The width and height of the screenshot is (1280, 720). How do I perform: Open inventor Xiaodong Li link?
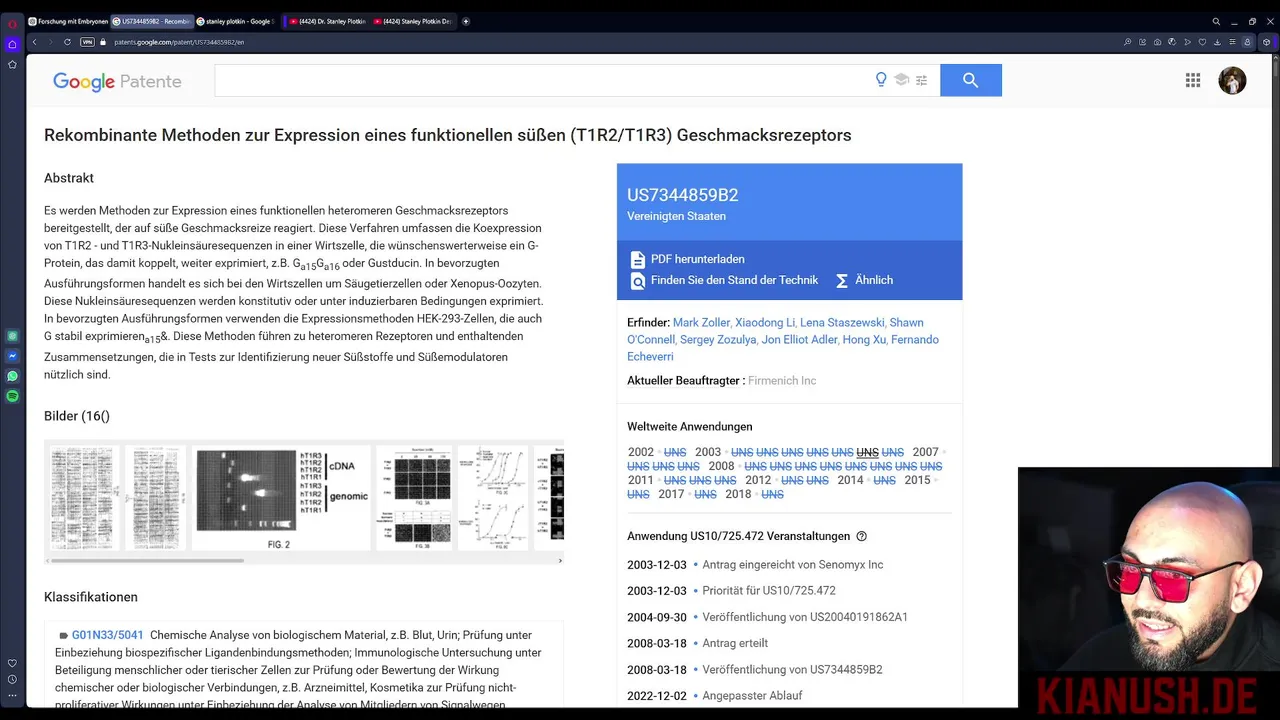pyautogui.click(x=764, y=323)
